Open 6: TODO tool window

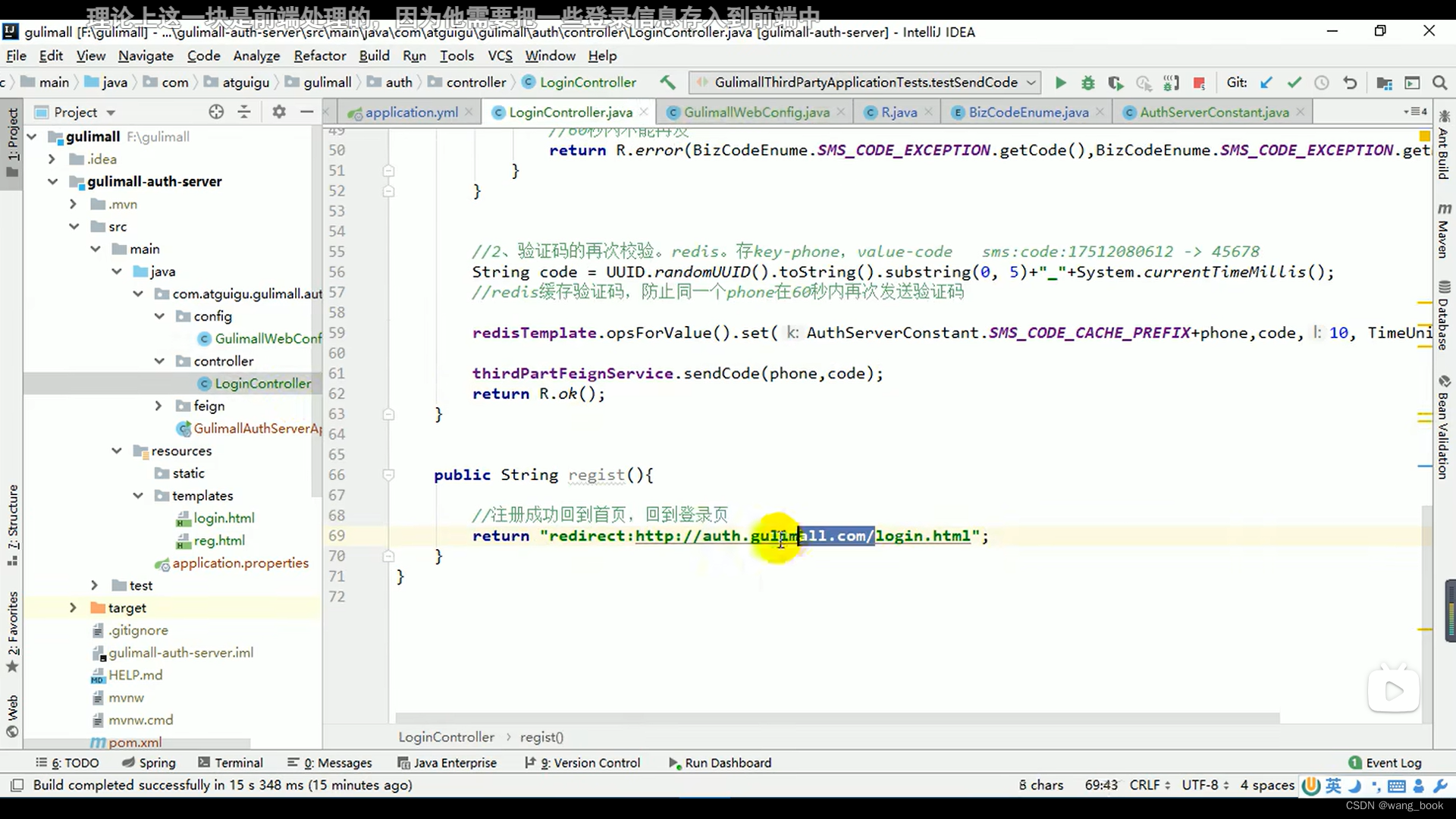coord(67,763)
